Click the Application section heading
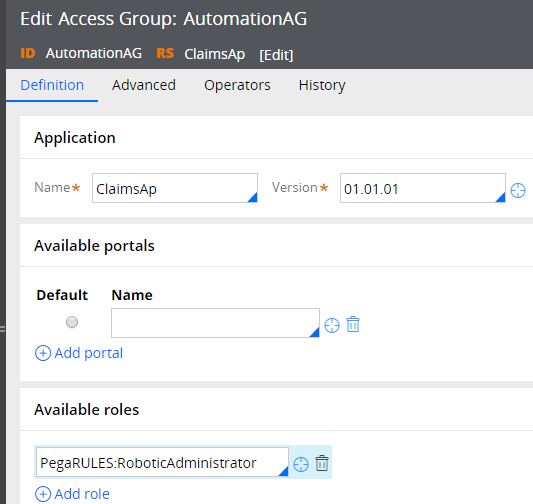Viewport: 533px width, 504px height. coord(75,138)
